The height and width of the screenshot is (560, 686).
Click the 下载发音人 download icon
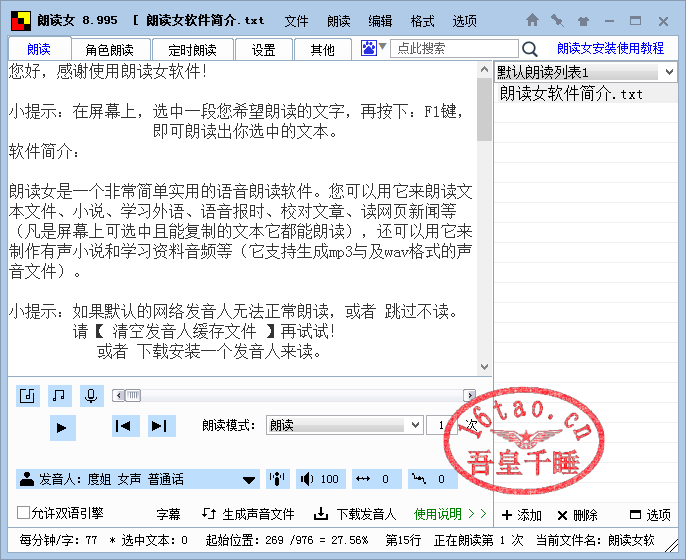pyautogui.click(x=321, y=514)
